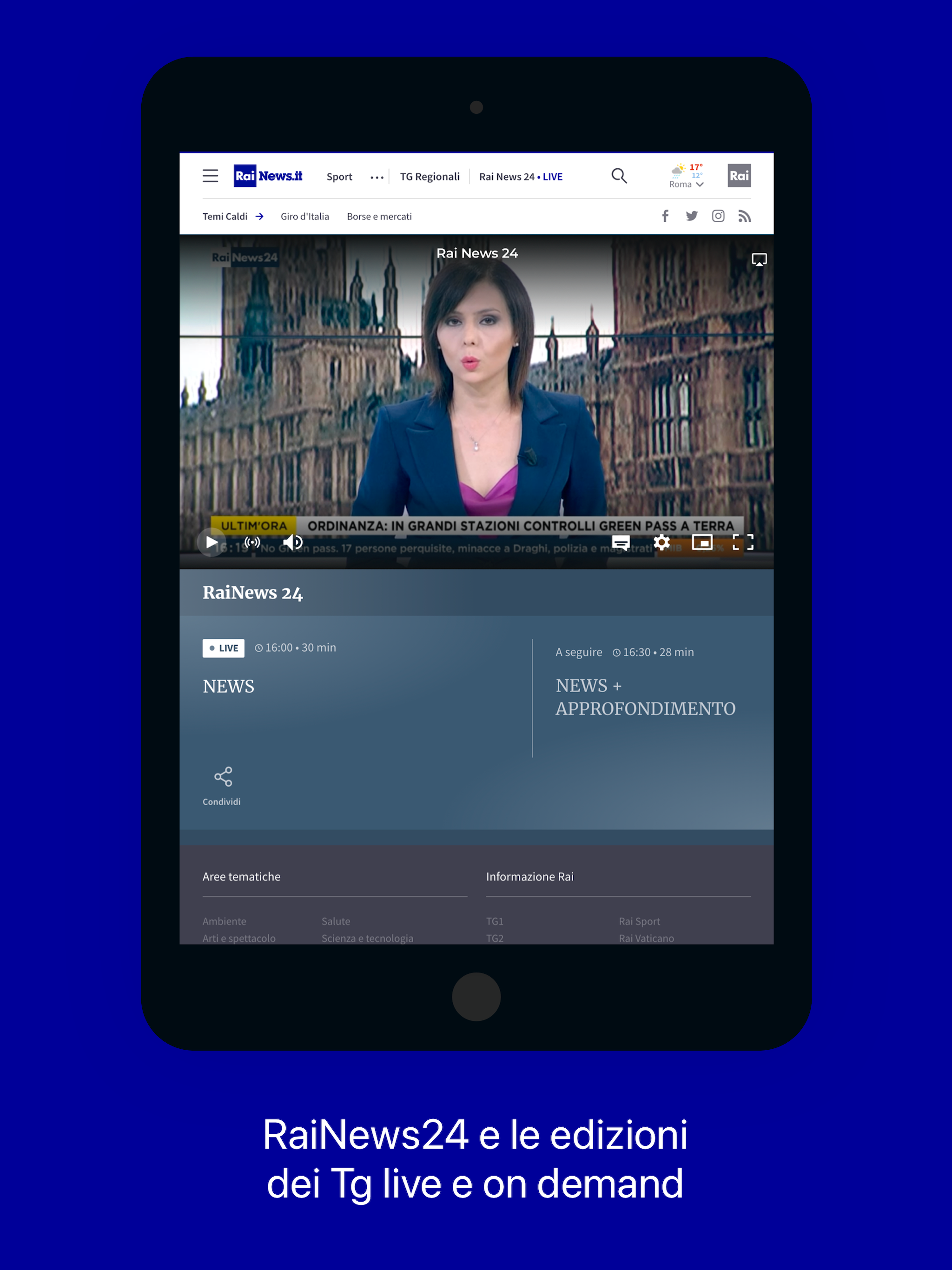Open the Facebook social icon
Viewport: 952px width, 1270px height.
(665, 216)
